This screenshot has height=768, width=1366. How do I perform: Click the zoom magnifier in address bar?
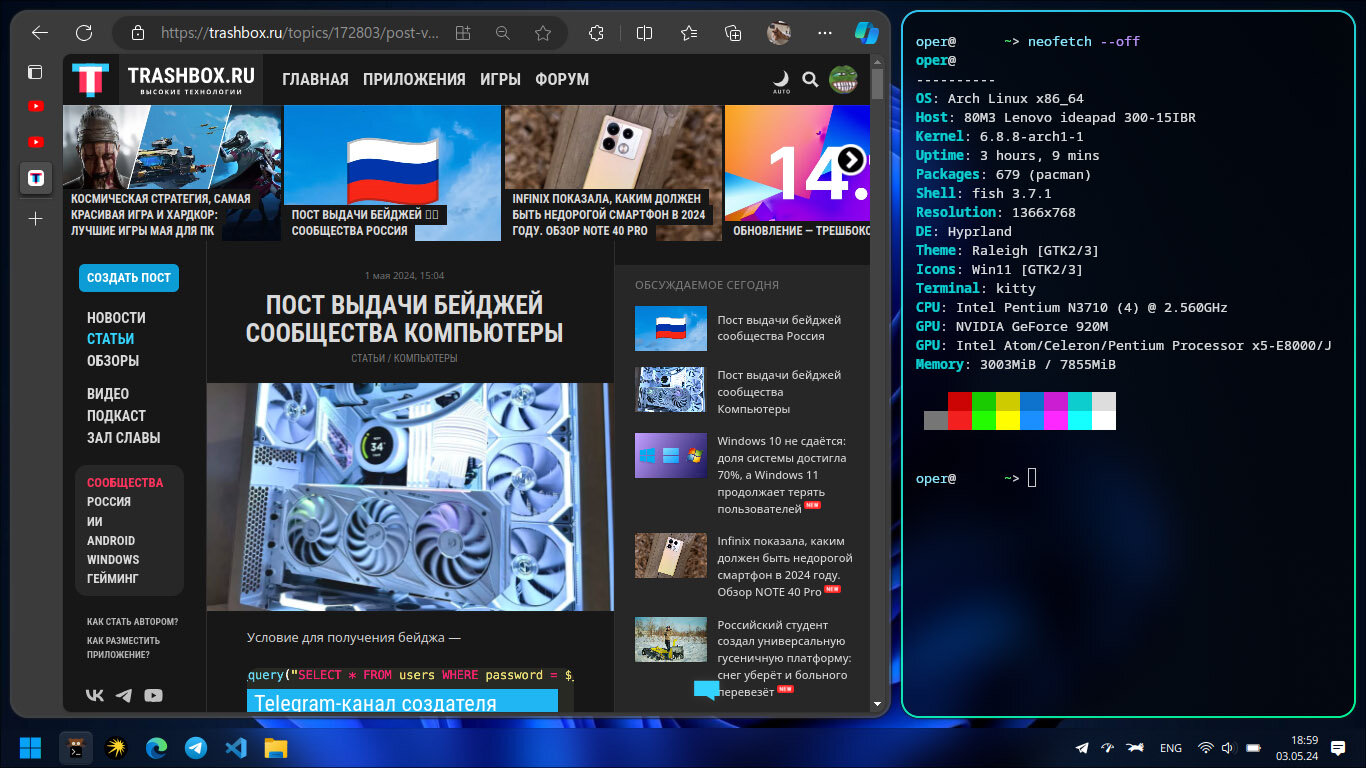coord(502,33)
